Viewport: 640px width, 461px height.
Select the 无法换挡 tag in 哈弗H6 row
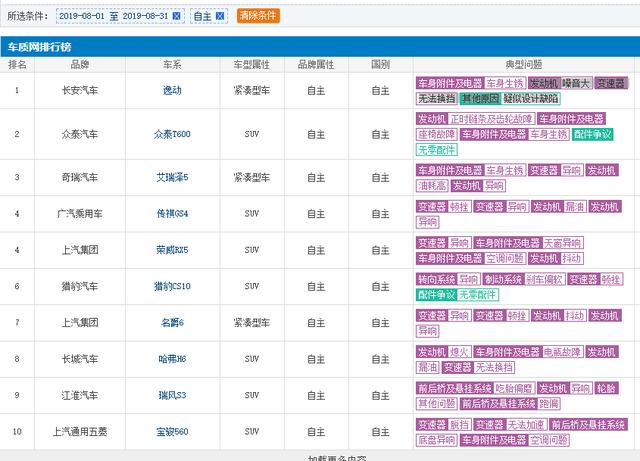[x=494, y=367]
